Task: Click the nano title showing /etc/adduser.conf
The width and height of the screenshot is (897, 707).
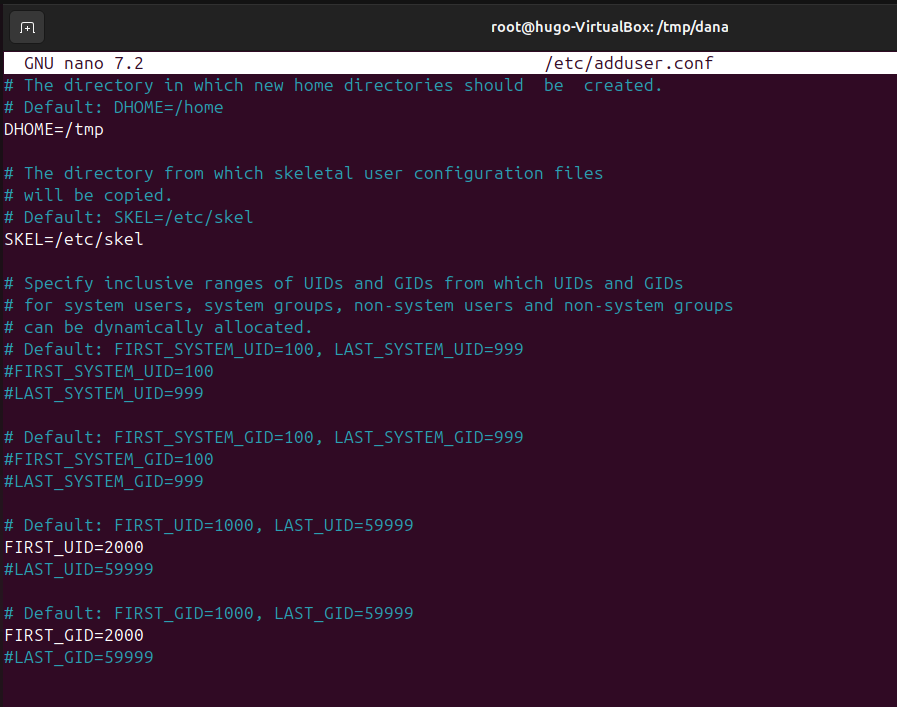Action: click(x=628, y=62)
